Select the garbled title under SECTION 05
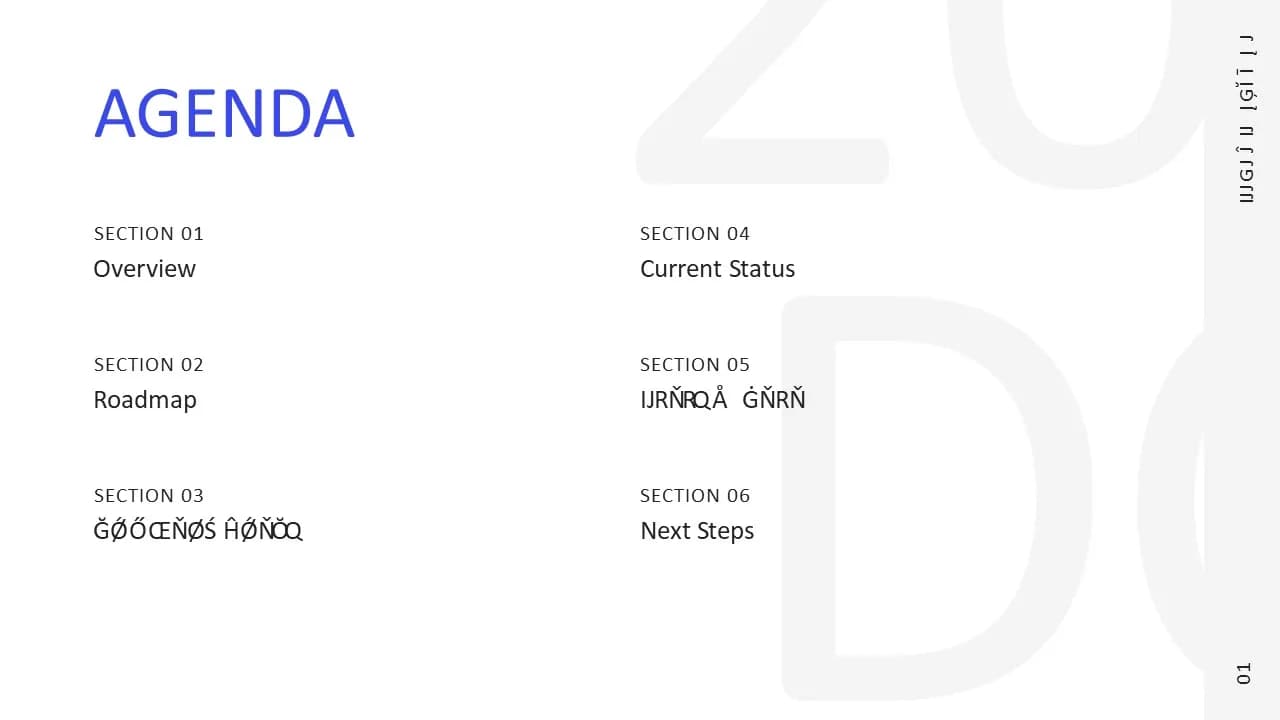The height and width of the screenshot is (720, 1280). pyautogui.click(x=723, y=400)
